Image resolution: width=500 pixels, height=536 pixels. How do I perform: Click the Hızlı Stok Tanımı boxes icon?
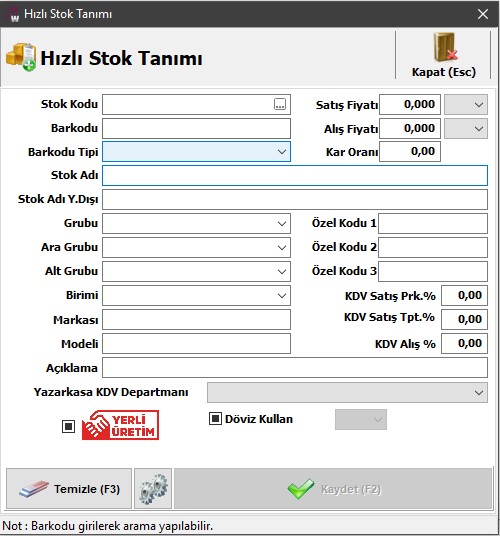[x=21, y=57]
